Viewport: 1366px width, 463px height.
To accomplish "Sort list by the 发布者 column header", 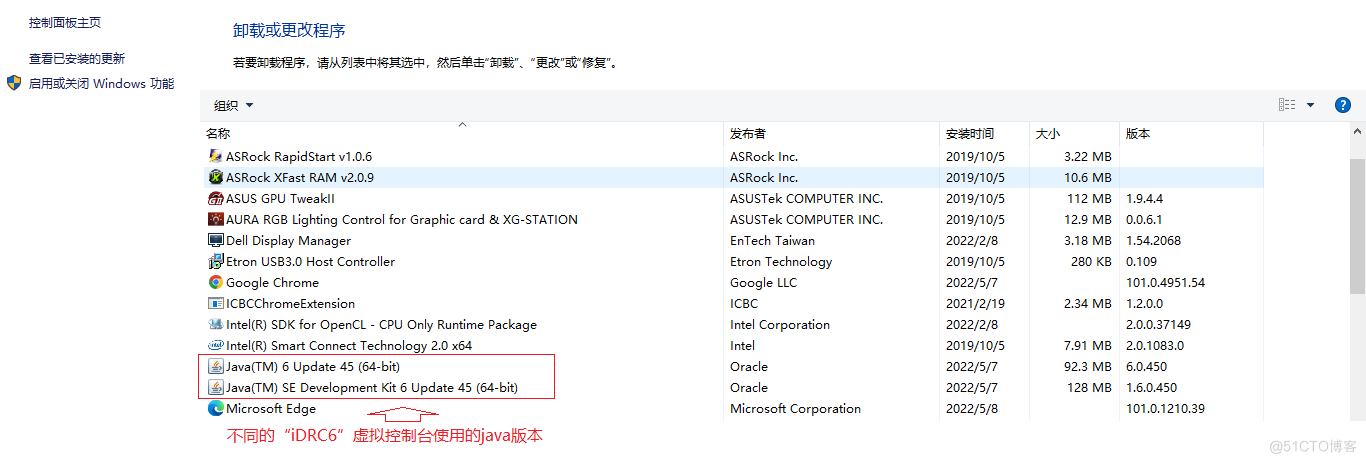I will (x=832, y=133).
